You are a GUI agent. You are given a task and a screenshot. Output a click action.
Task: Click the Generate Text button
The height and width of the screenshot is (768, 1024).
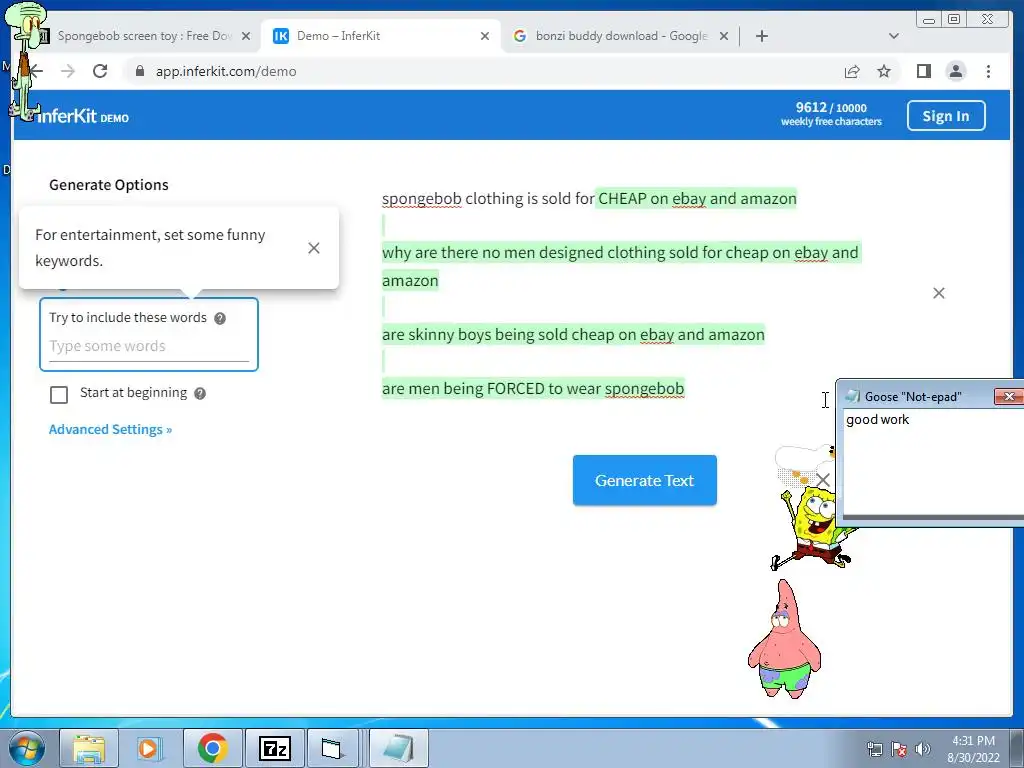(x=645, y=480)
